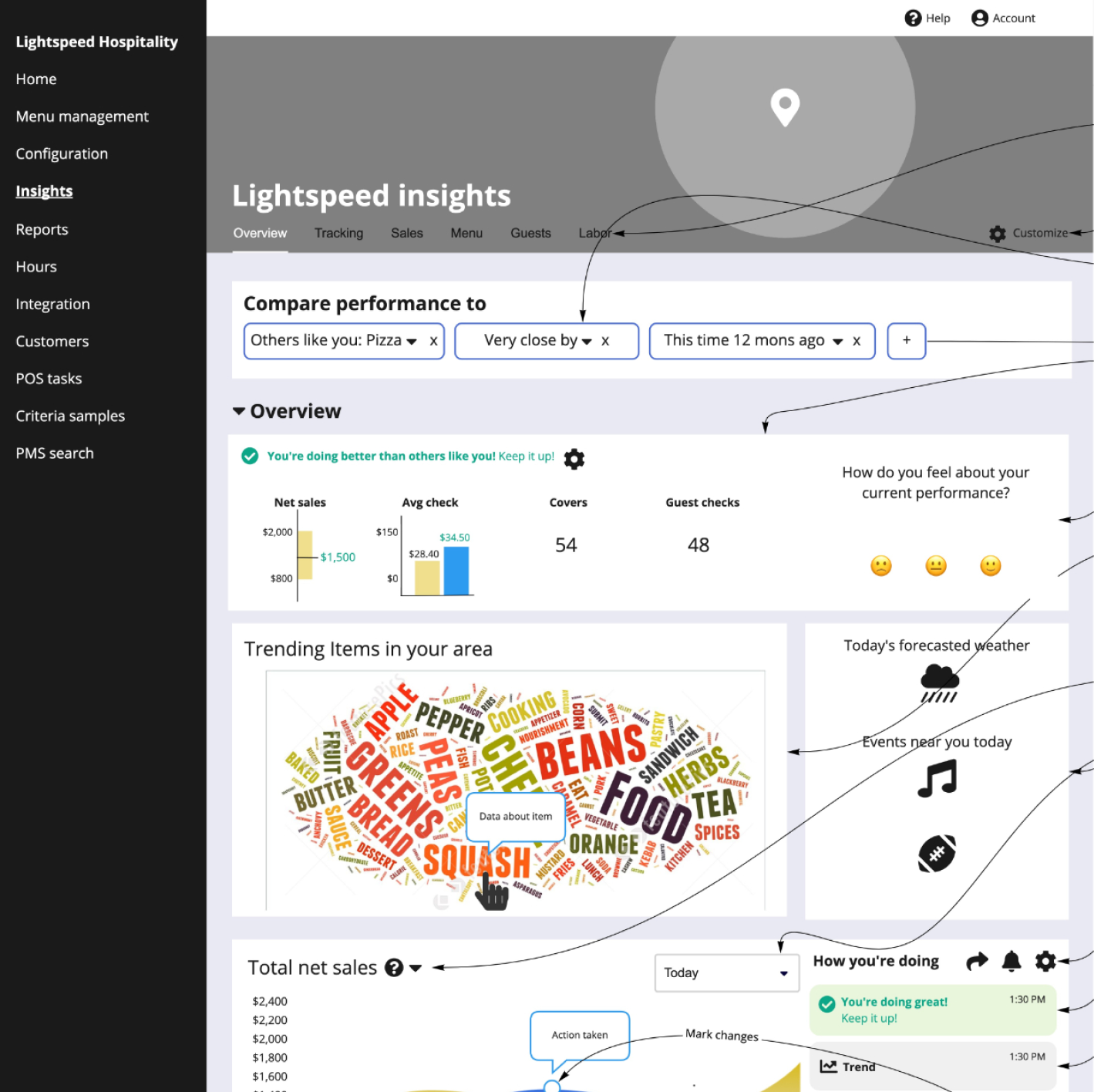Click the blue Avg check bar
This screenshot has height=1092, width=1094.
pyautogui.click(x=456, y=571)
